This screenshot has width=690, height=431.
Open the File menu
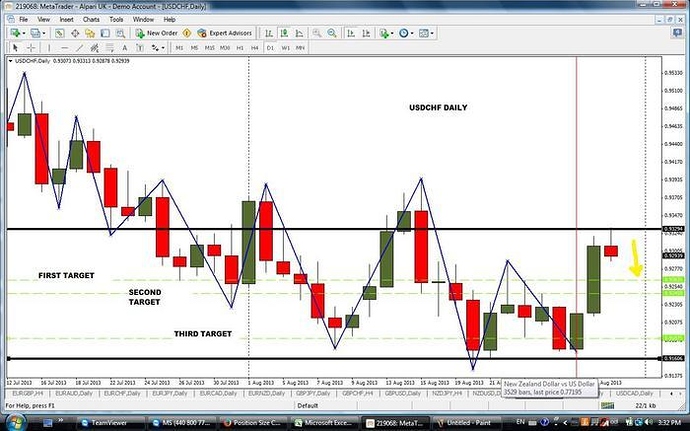point(23,19)
